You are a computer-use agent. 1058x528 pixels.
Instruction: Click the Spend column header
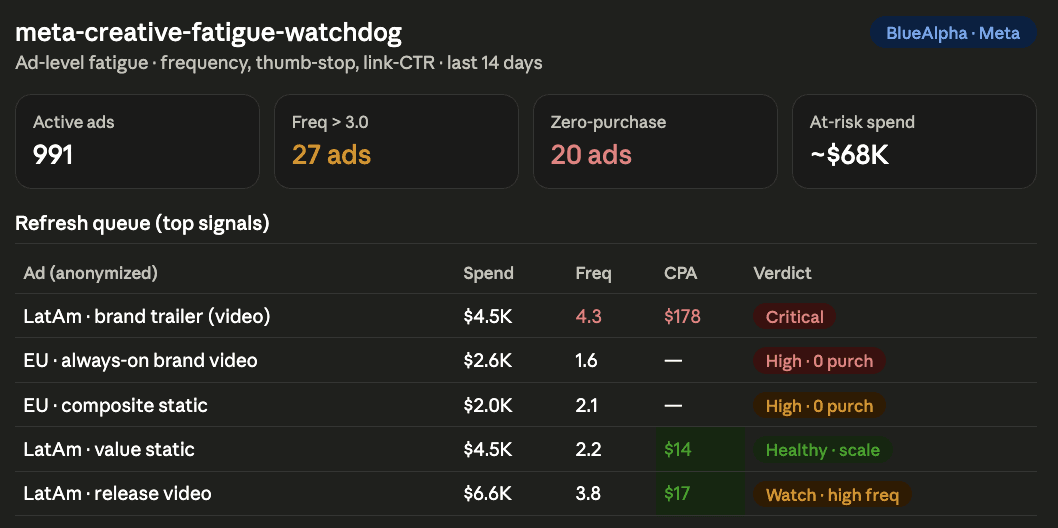coord(489,273)
